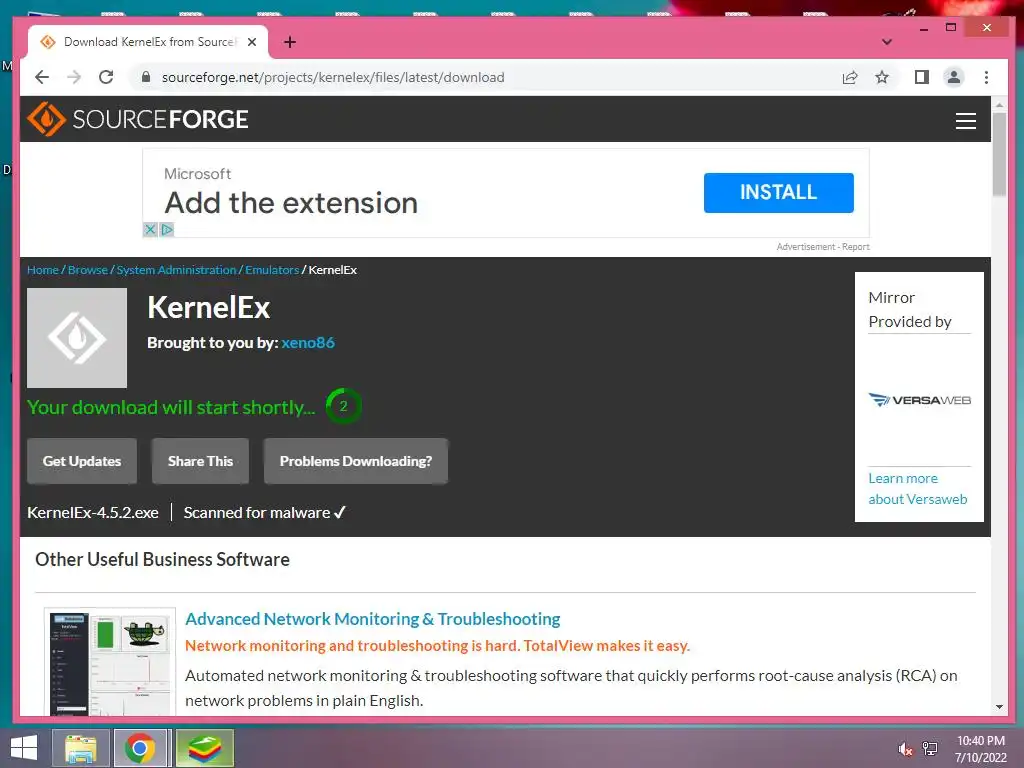Screen dimensions: 1024x768
Task: Click the download countdown circle
Action: click(x=344, y=406)
